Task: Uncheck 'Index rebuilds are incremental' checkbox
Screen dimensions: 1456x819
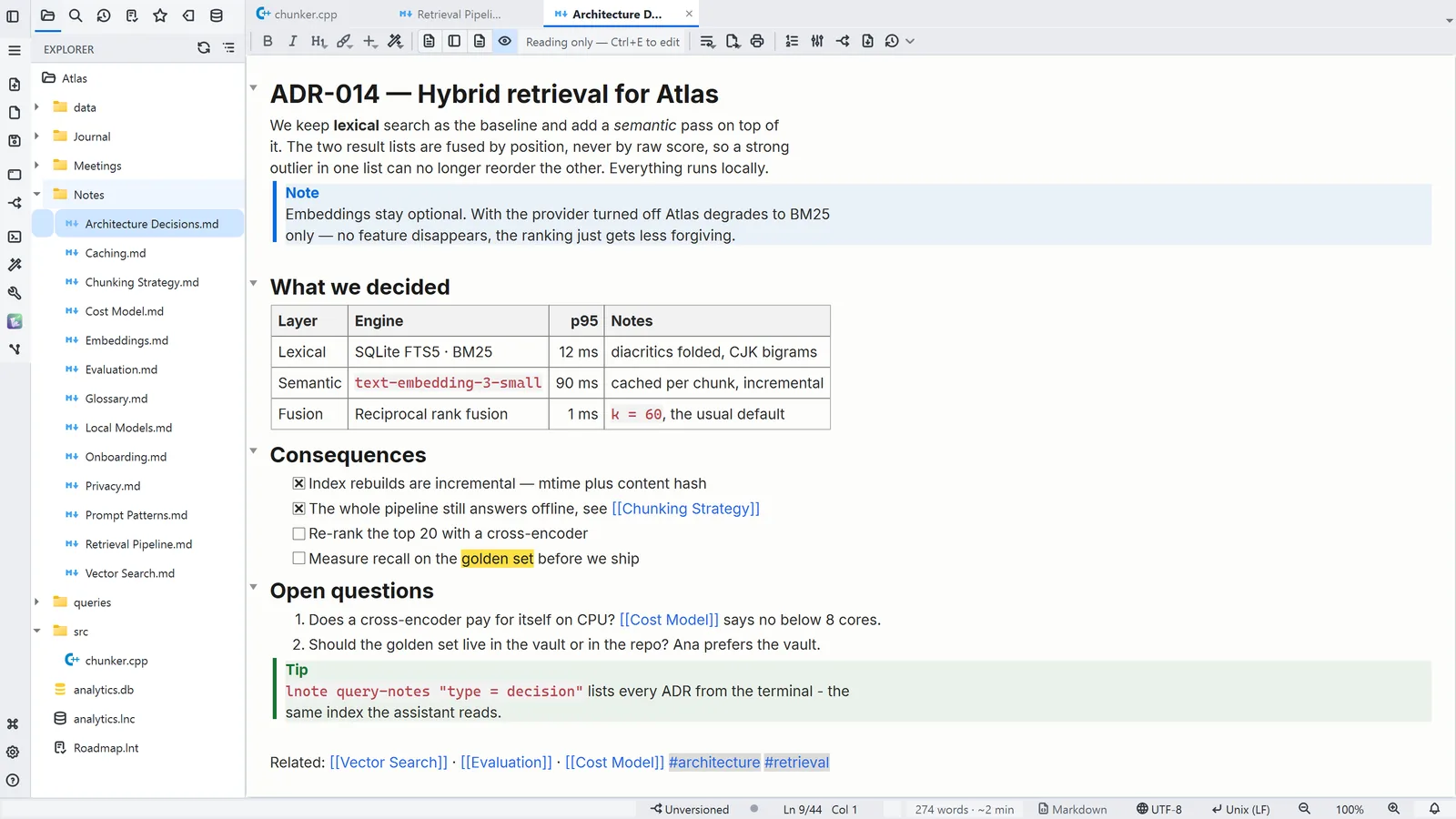Action: (x=298, y=483)
